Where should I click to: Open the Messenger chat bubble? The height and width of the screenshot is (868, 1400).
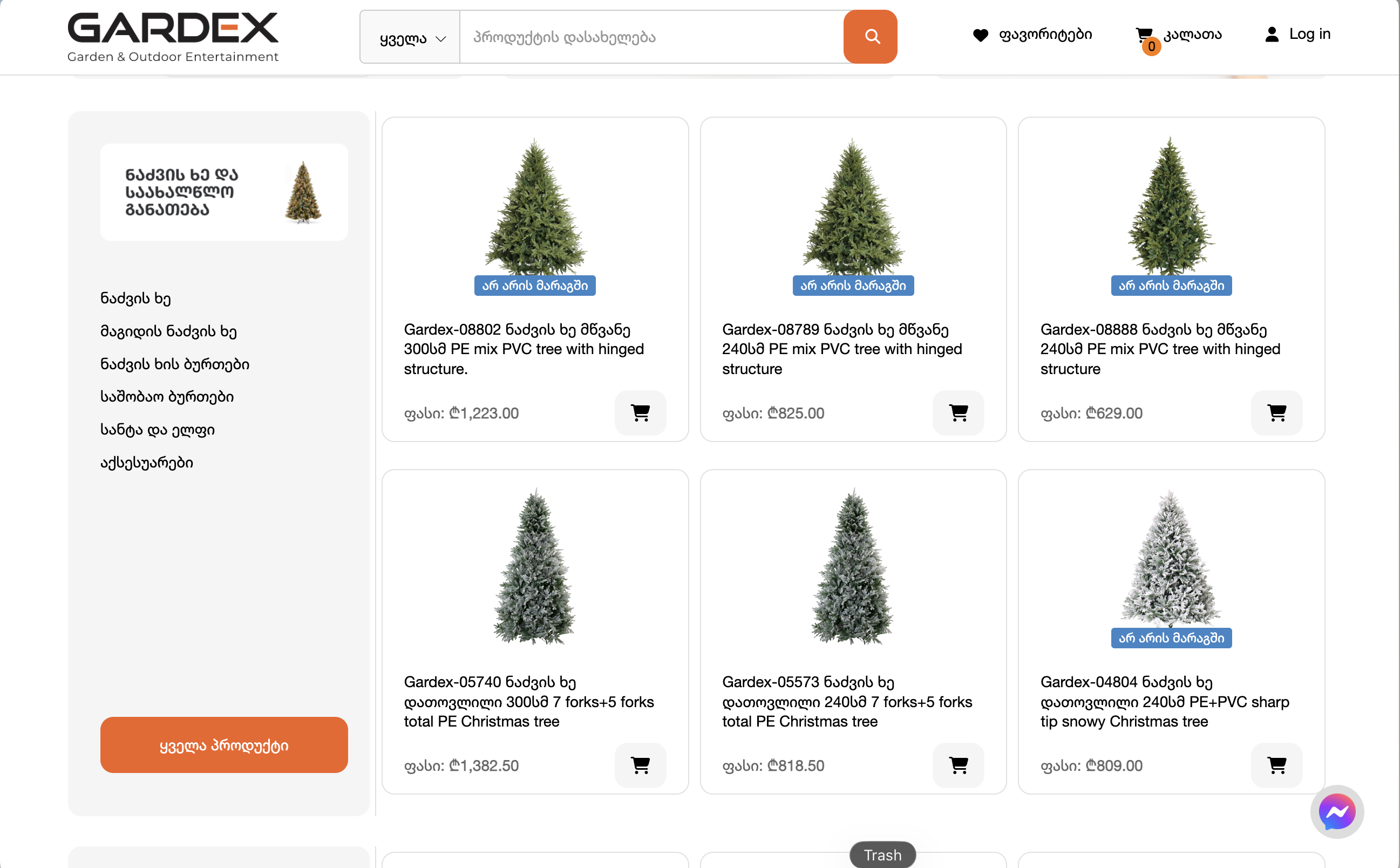click(x=1337, y=811)
